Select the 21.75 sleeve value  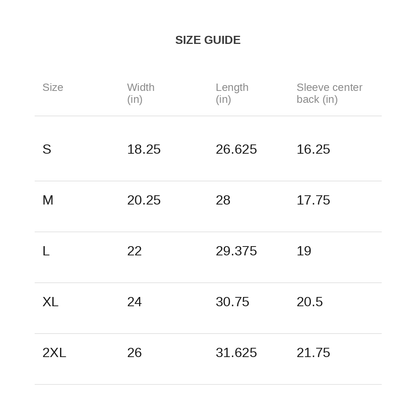pos(313,353)
